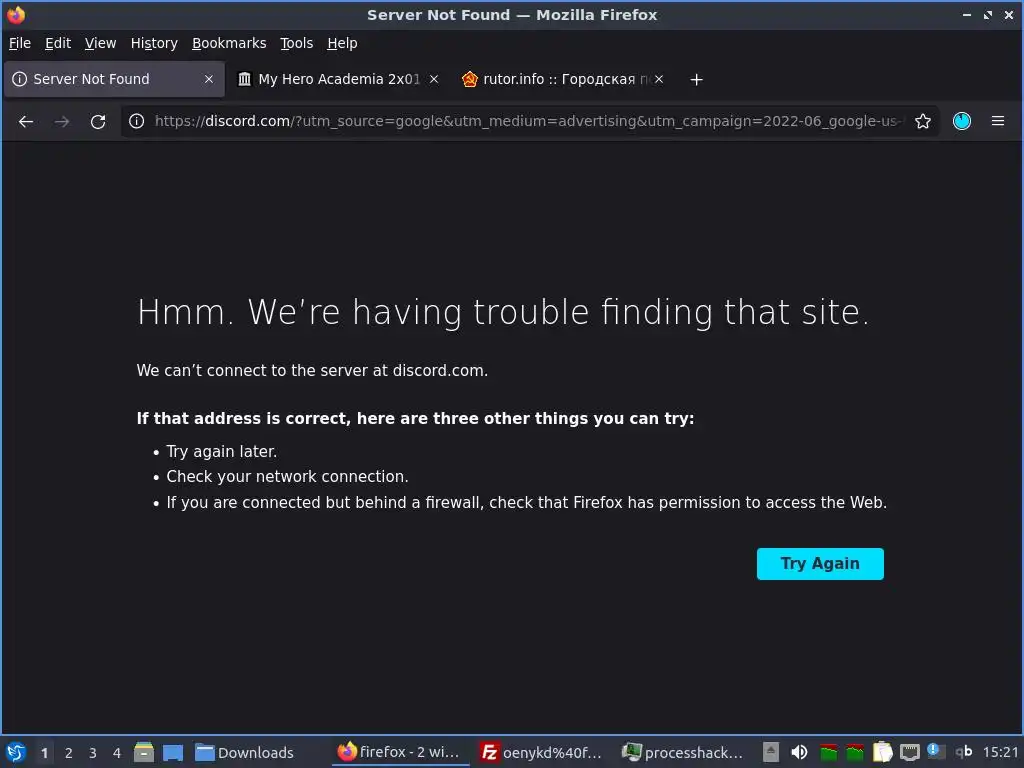Focus the discord.com URL address bar
Viewport: 1024px width, 768px height.
click(529, 121)
